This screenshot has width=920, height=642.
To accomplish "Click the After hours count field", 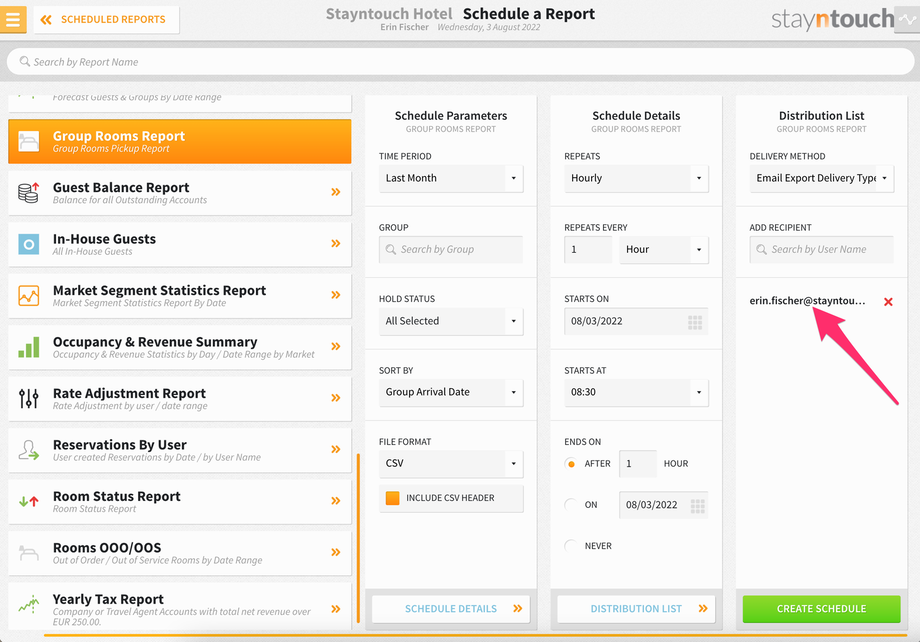I will [x=638, y=464].
